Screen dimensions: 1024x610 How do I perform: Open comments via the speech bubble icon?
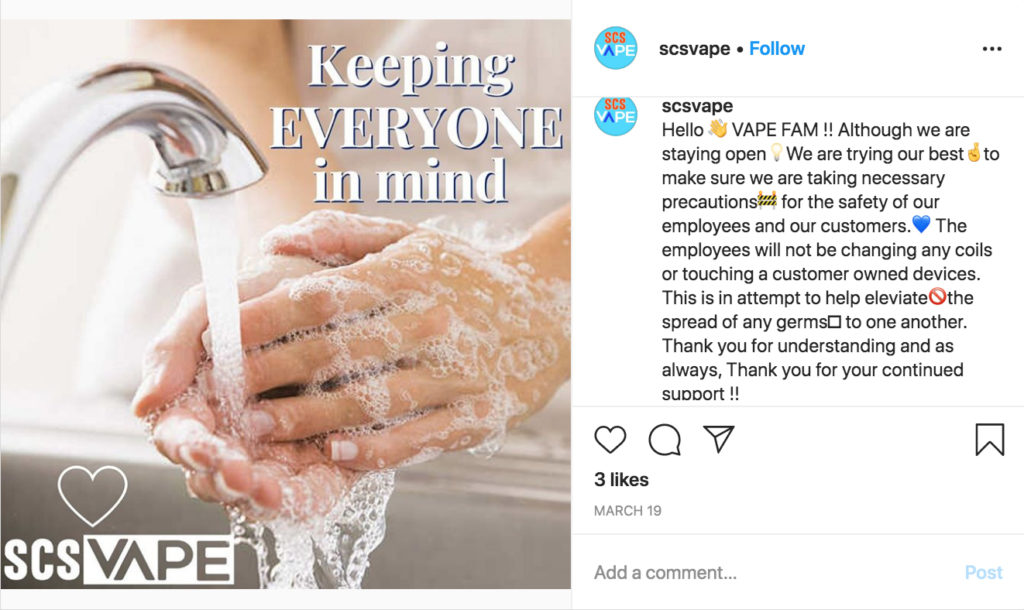pos(664,440)
